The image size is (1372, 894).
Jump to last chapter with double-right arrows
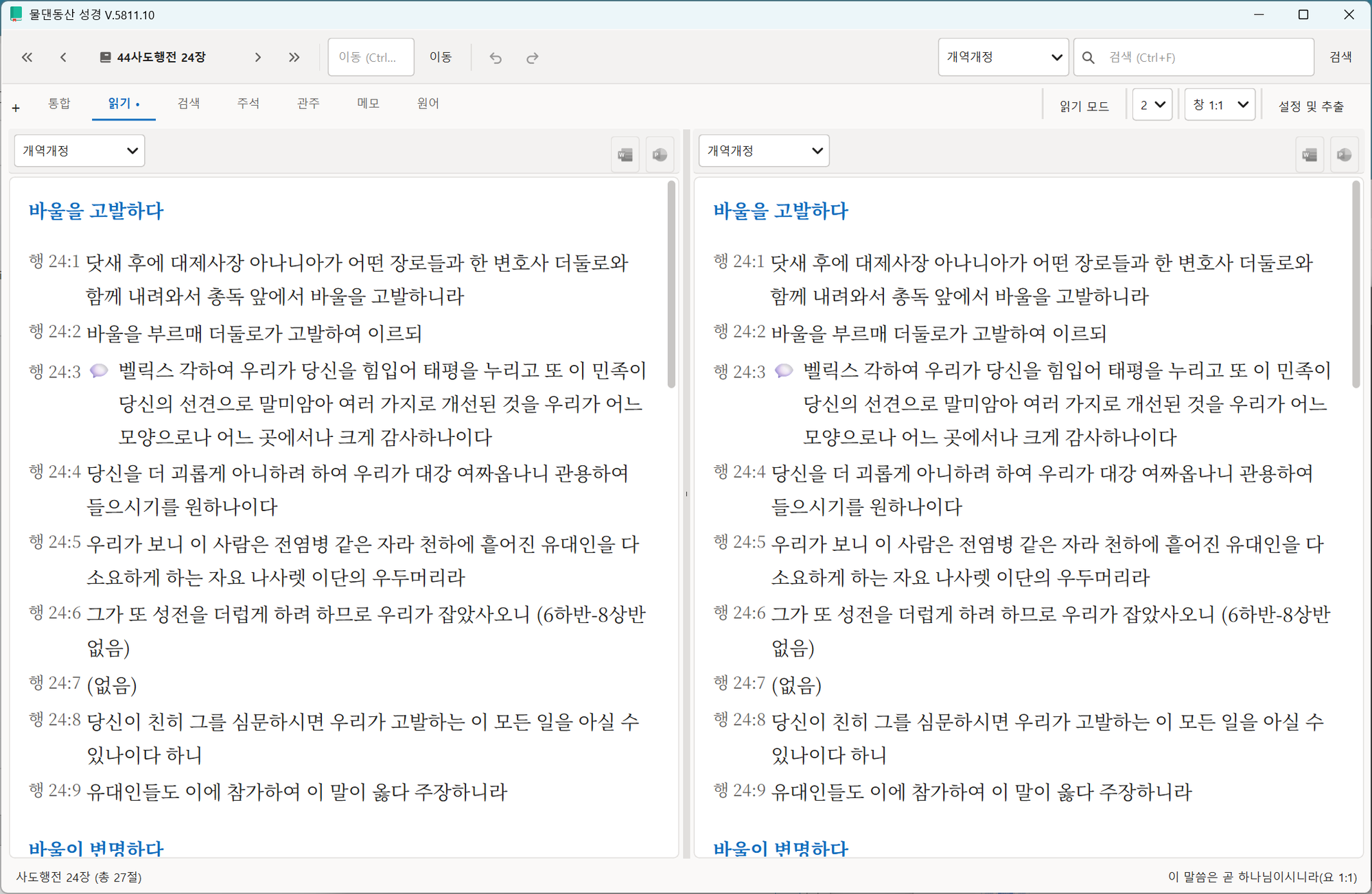point(294,58)
